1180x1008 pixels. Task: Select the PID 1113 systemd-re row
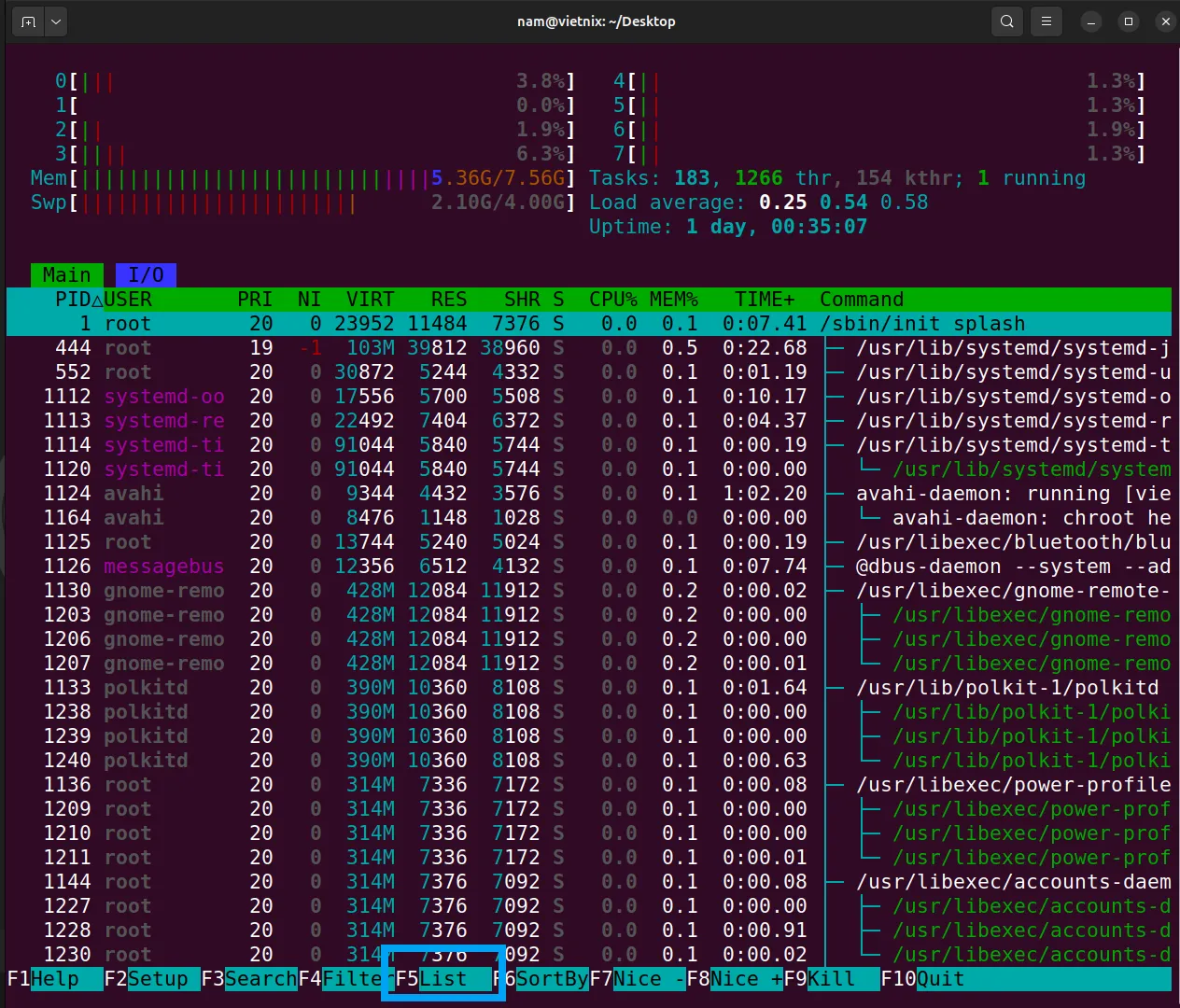click(589, 421)
